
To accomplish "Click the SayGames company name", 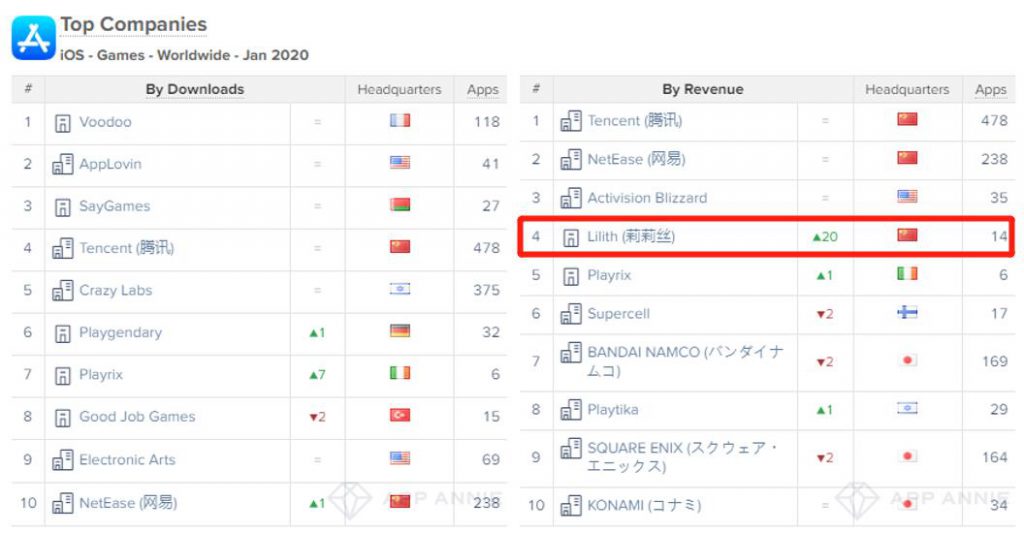I will (x=114, y=206).
